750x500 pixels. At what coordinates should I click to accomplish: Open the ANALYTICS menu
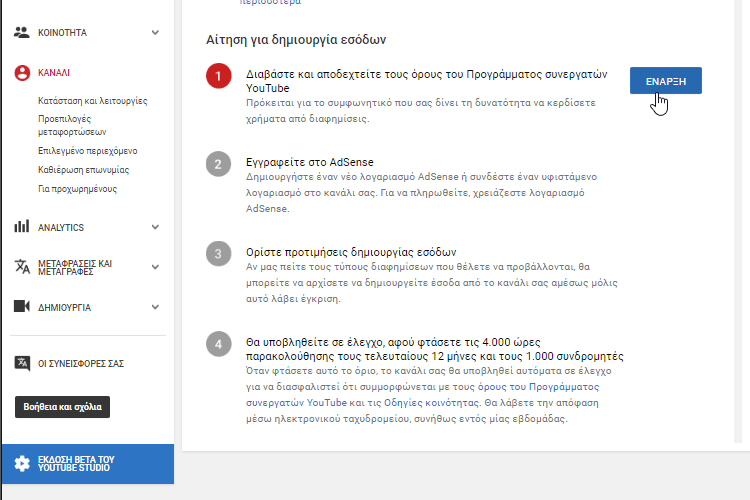click(61, 228)
